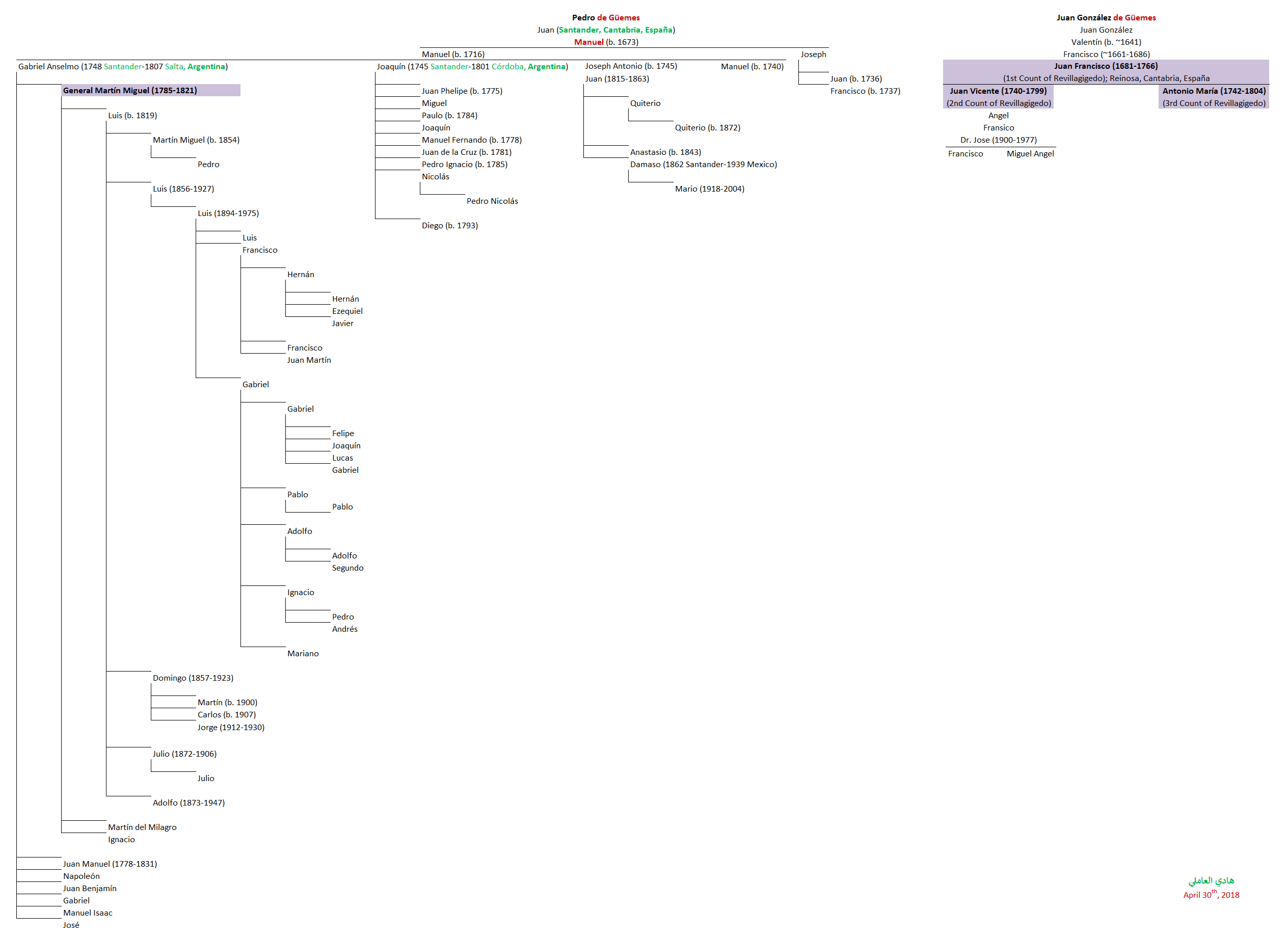Select Gabriel Anselmo (1748 Santander-1807 Salta) entry
Image resolution: width=1288 pixels, height=938 pixels.
[x=123, y=66]
